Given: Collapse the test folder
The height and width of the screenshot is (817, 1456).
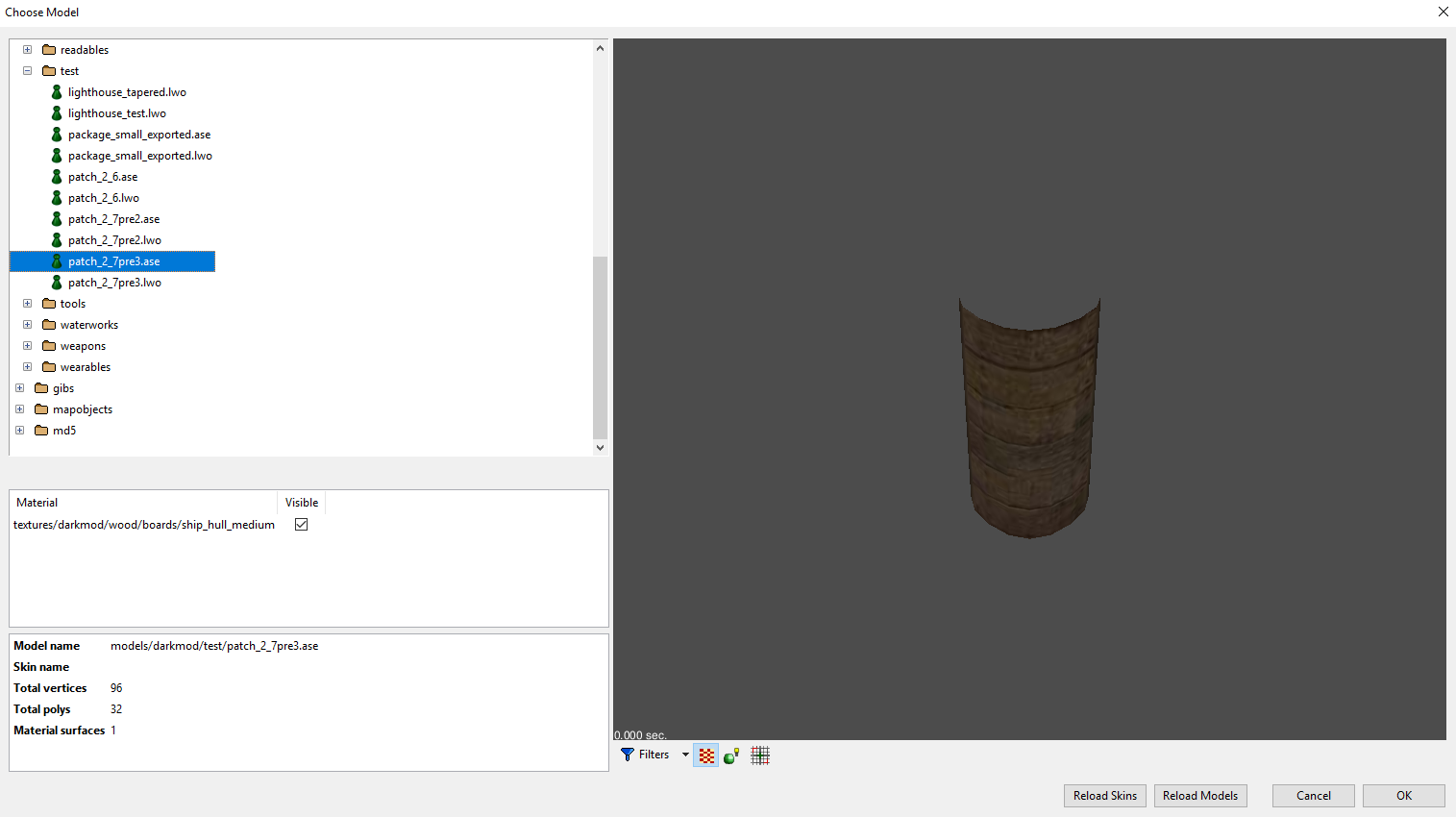Looking at the screenshot, I should (x=28, y=71).
